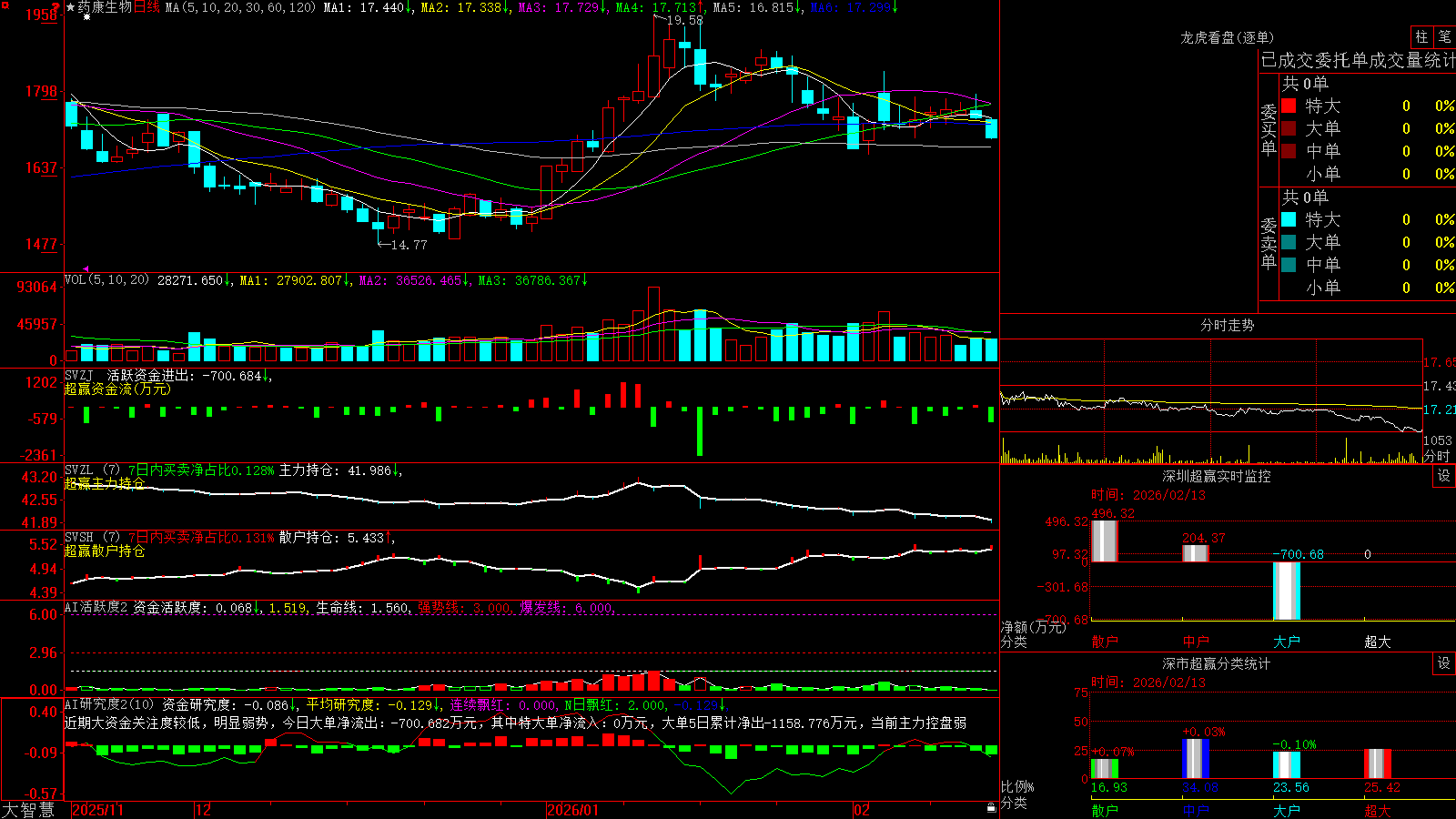
Task: Click the MA5: 16.815 value
Action: point(756,7)
